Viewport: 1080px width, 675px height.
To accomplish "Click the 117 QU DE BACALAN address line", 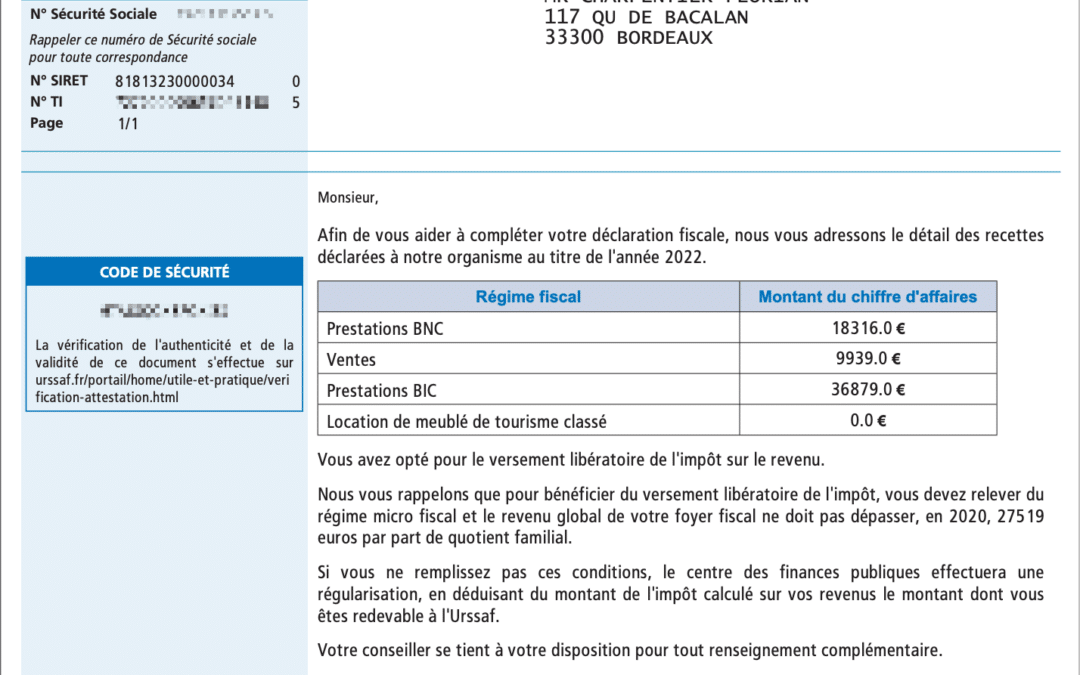I will click(646, 17).
